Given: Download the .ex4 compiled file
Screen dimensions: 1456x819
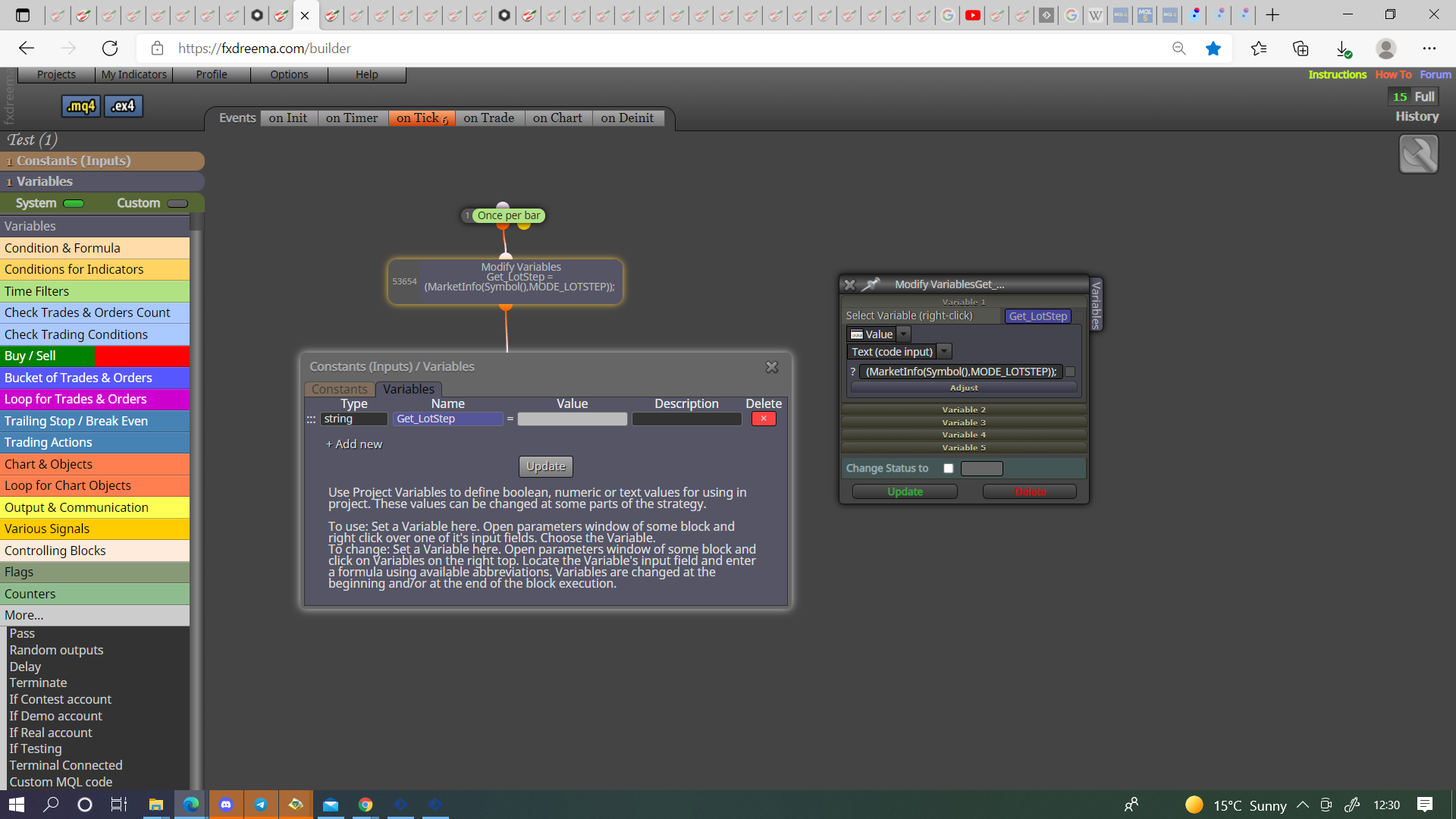Looking at the screenshot, I should click(123, 106).
